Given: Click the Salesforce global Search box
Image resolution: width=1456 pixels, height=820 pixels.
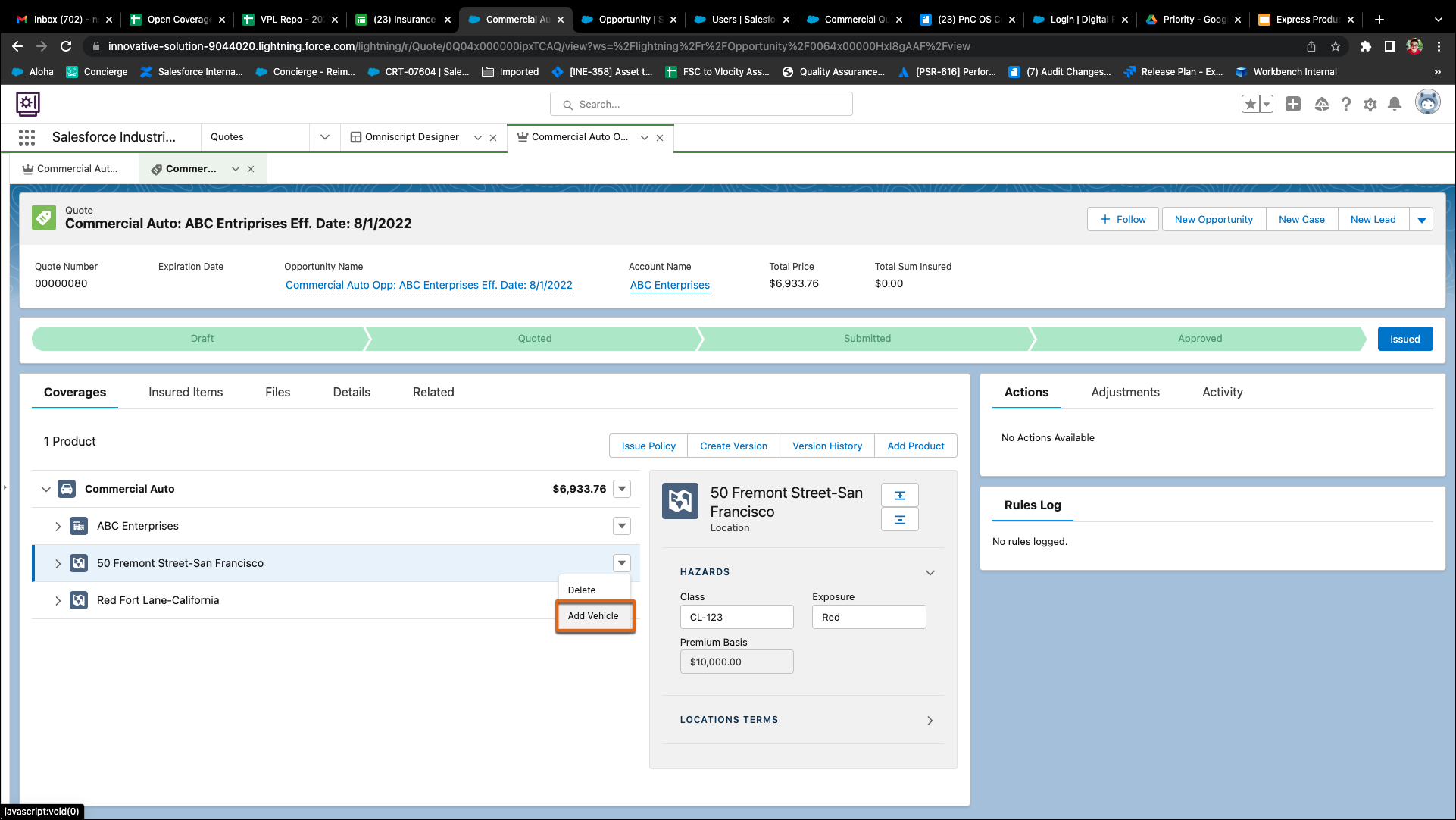Looking at the screenshot, I should (701, 105).
